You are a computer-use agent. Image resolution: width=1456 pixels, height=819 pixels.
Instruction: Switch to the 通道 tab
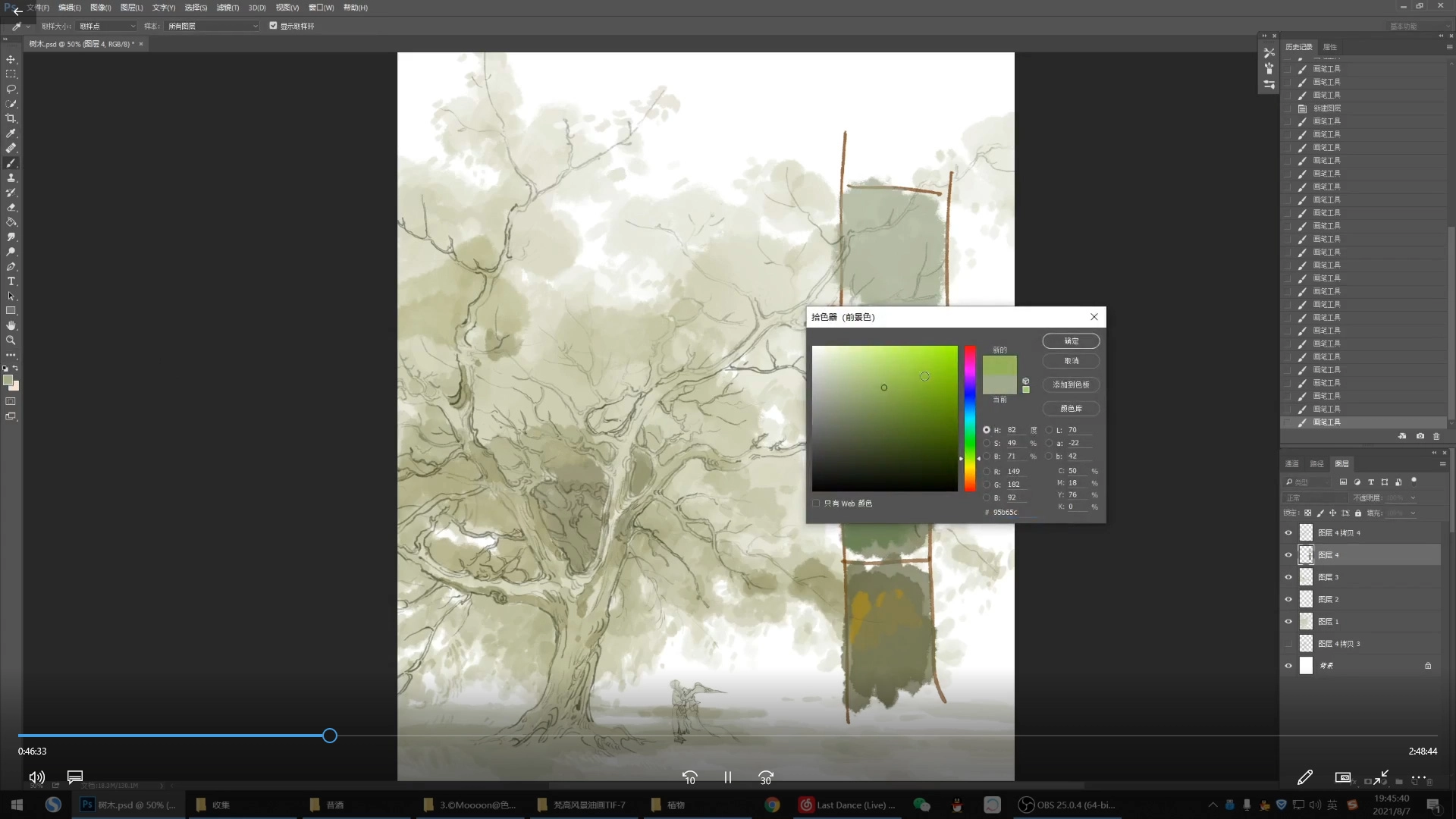tap(1292, 464)
